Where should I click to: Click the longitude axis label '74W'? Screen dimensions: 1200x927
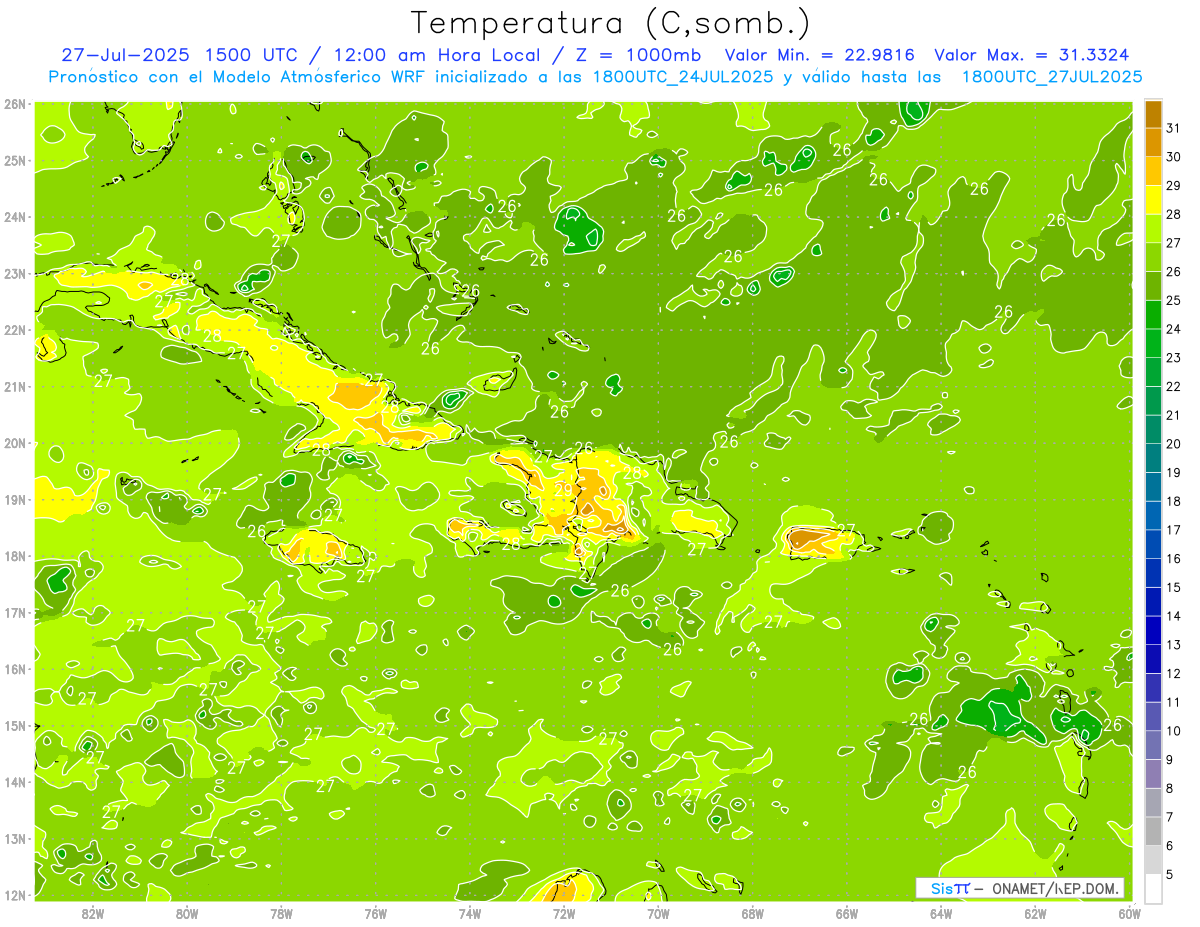coord(469,913)
